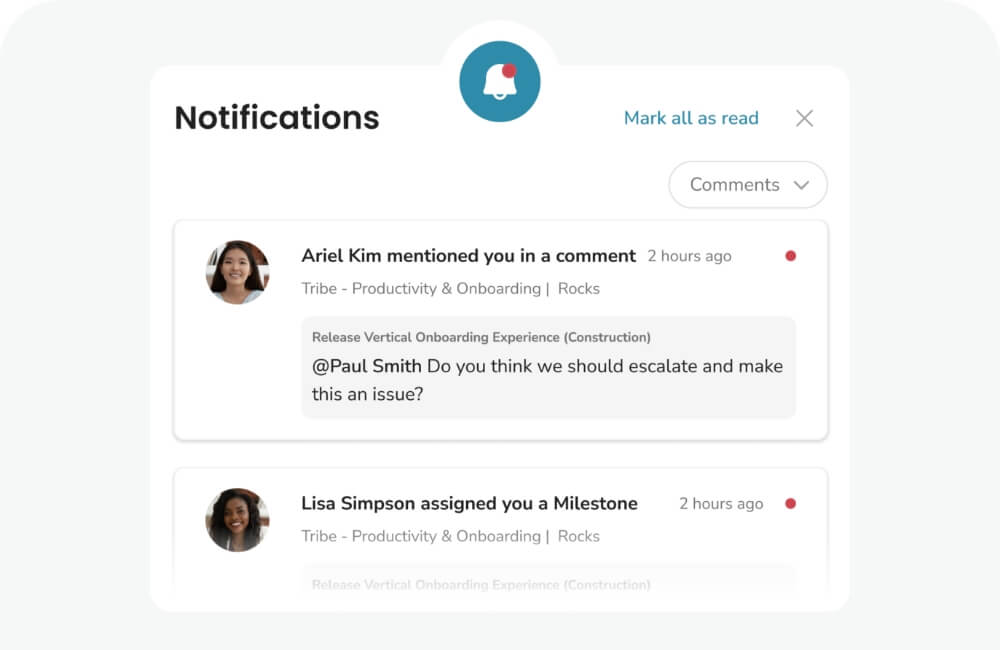The height and width of the screenshot is (650, 1000).
Task: Open the Rocks section from Ariel's notification
Action: coord(578,288)
